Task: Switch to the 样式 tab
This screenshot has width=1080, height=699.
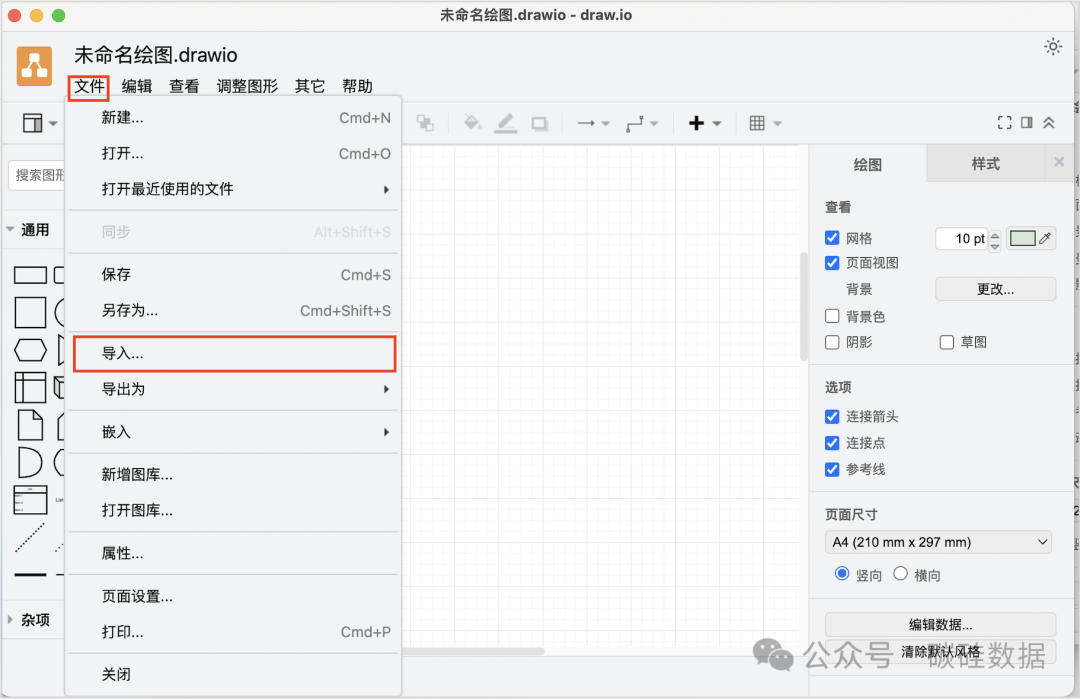Action: 985,164
